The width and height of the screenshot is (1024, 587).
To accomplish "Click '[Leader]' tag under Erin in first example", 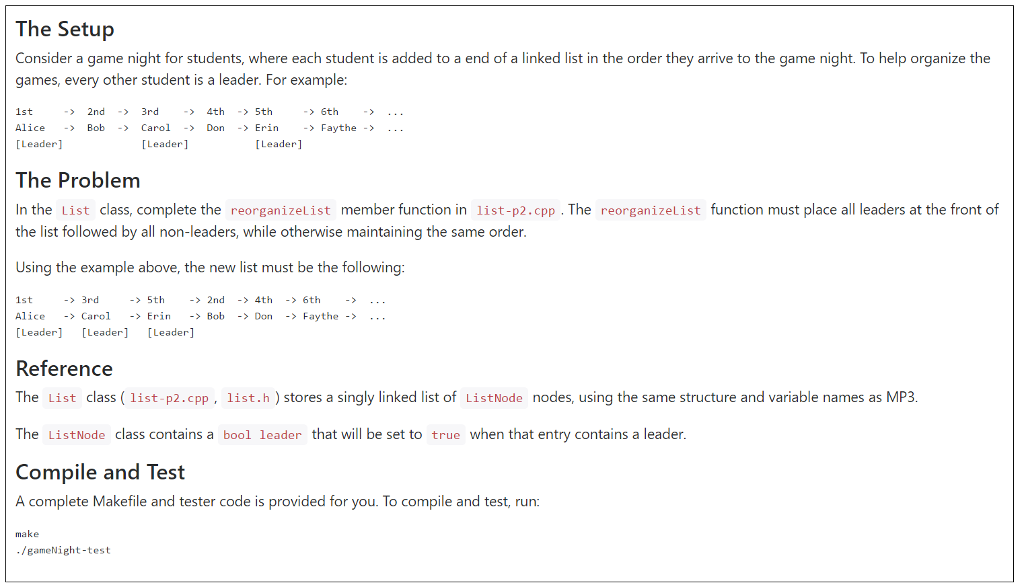I will (x=279, y=144).
